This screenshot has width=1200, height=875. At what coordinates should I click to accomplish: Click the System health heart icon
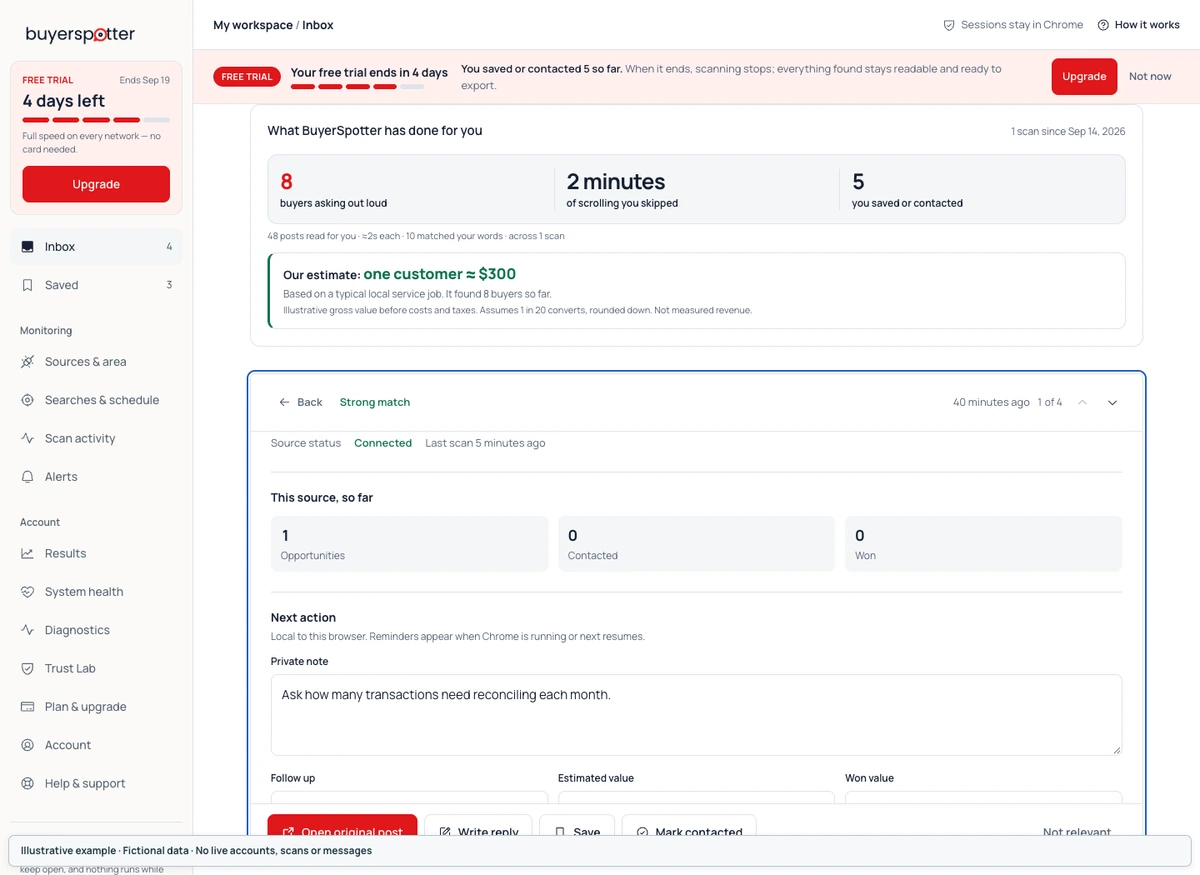(27, 592)
